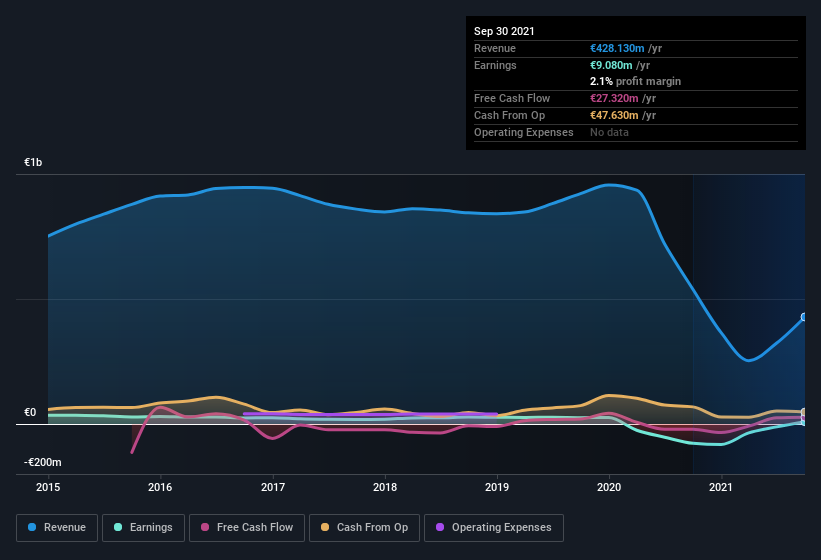
Task: Toggle the Operating Expenses legend series
Action: pyautogui.click(x=494, y=528)
